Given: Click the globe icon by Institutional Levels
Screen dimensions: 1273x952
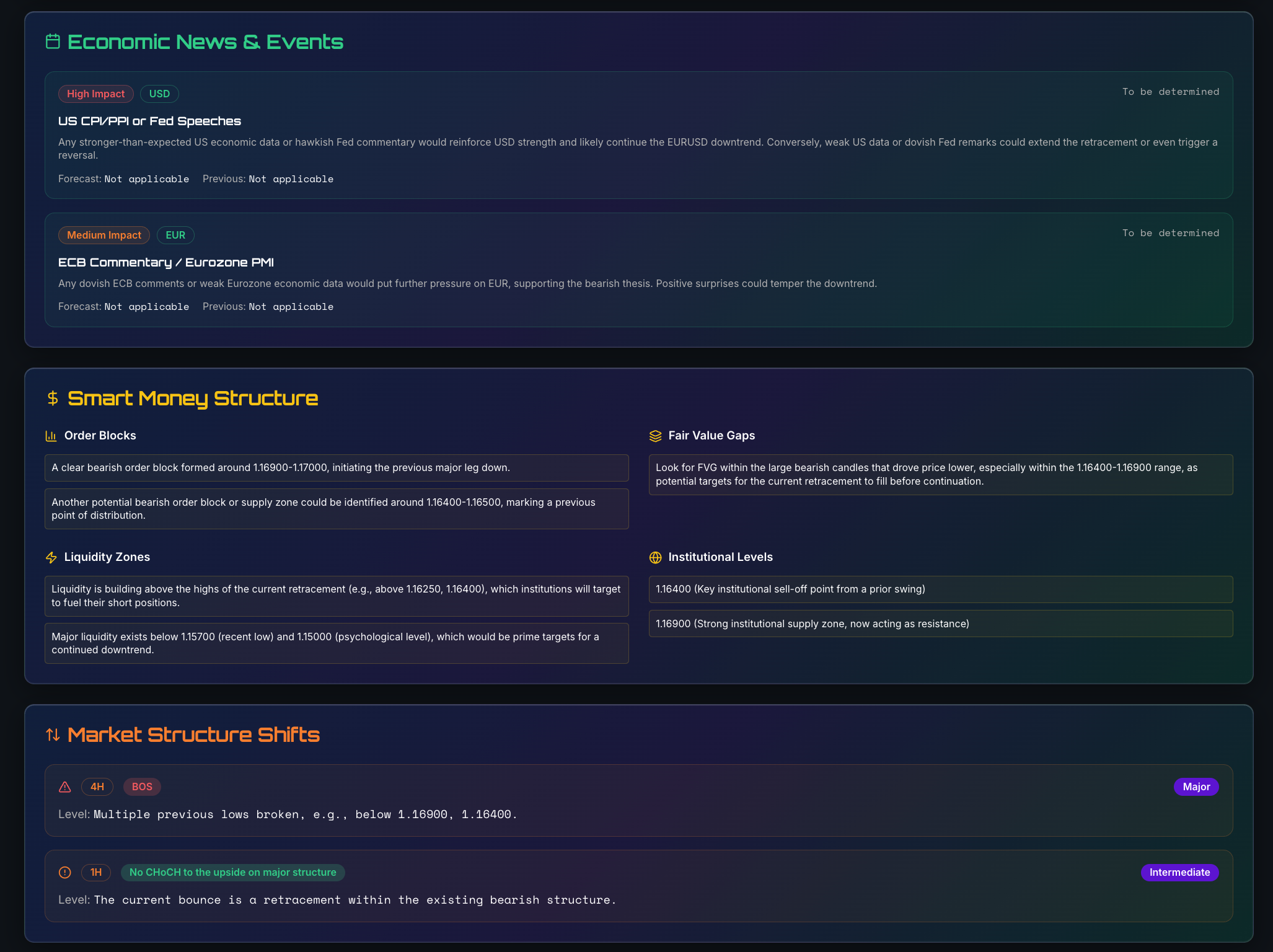Looking at the screenshot, I should tap(655, 557).
